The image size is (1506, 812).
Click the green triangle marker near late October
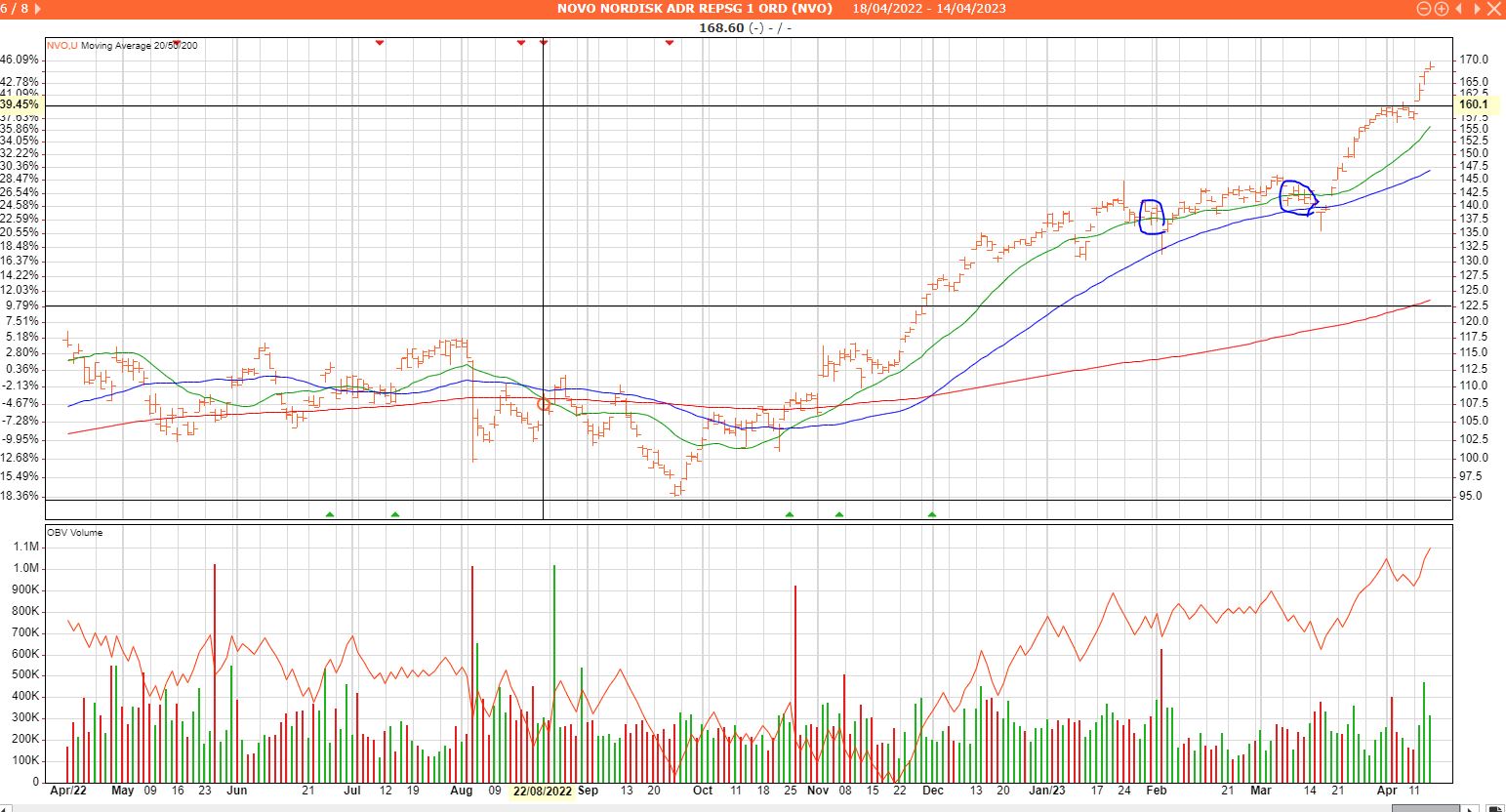[790, 513]
